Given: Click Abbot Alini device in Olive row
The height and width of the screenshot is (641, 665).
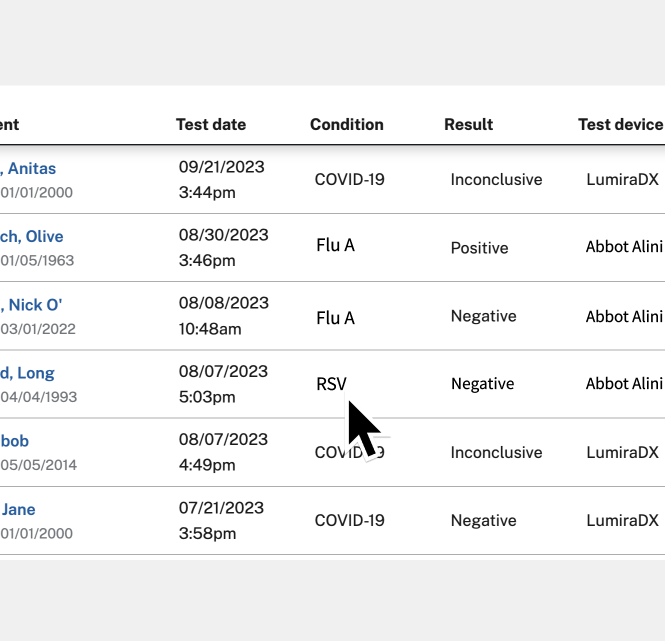Looking at the screenshot, I should pyautogui.click(x=624, y=246).
